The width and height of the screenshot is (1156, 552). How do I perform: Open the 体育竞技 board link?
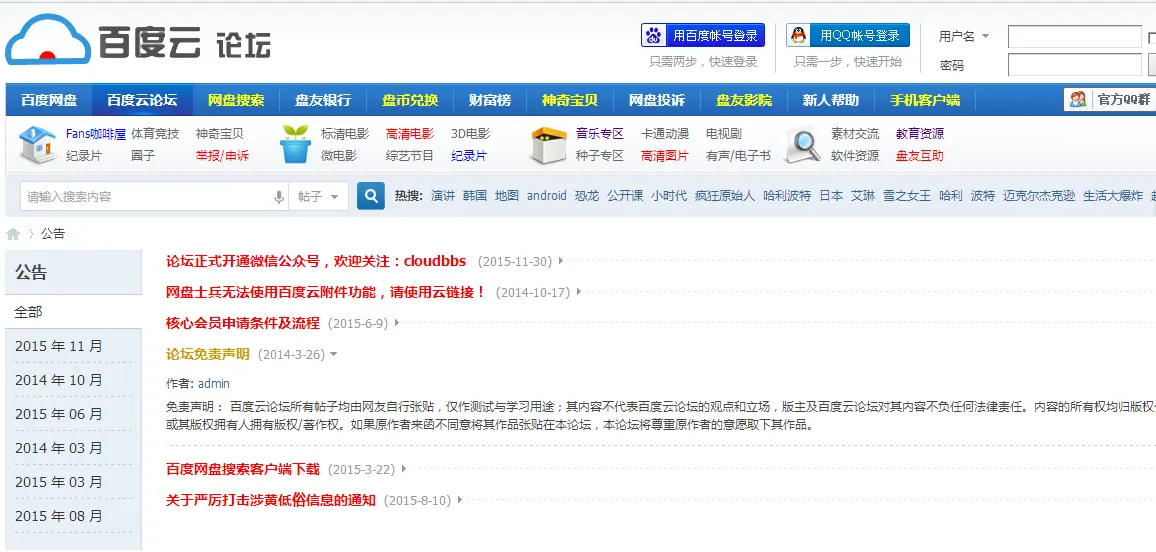(x=155, y=133)
